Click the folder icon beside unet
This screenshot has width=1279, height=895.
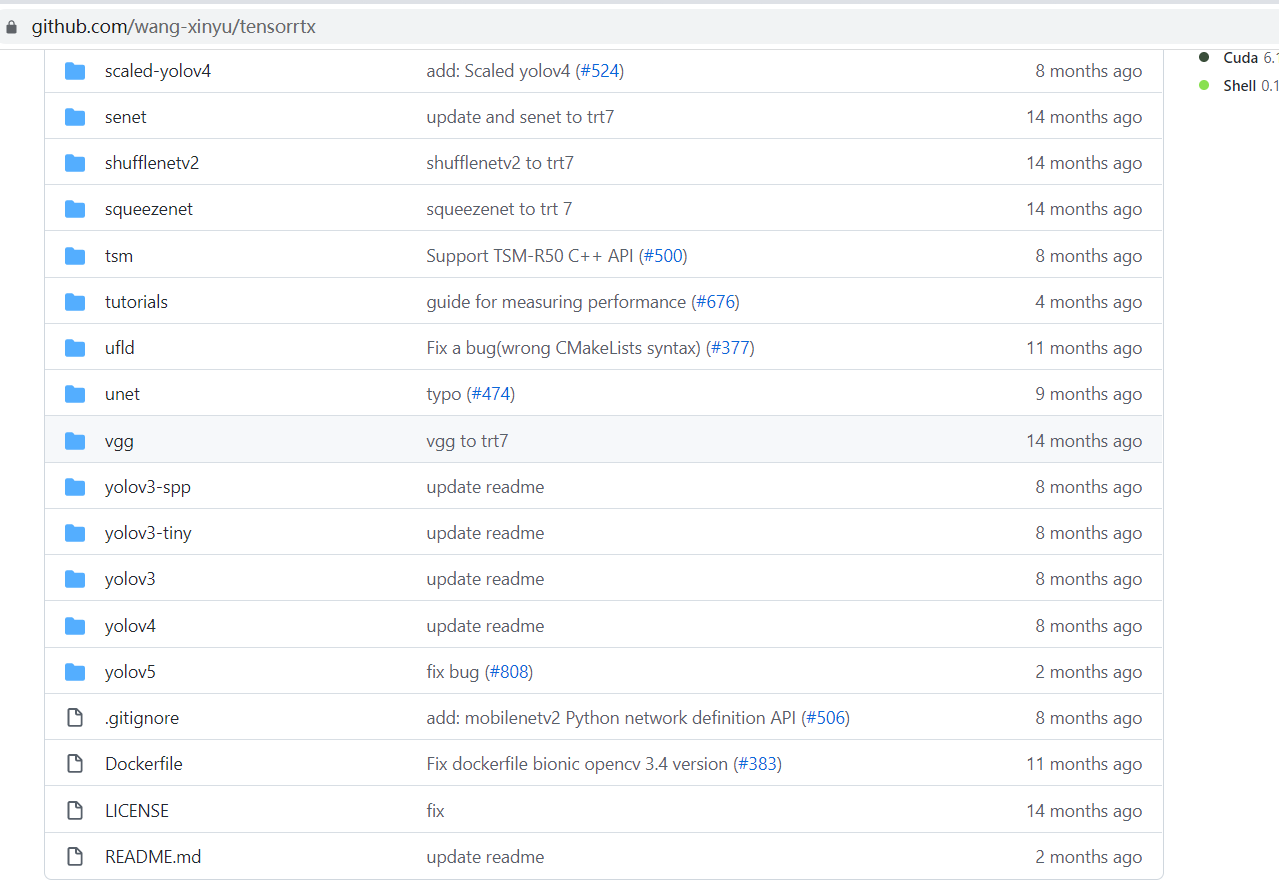(x=75, y=394)
